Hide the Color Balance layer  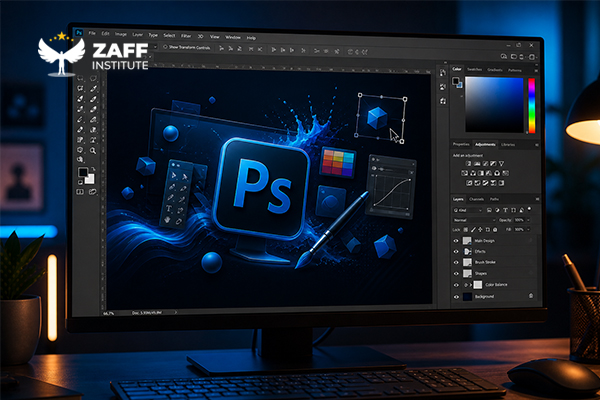(x=456, y=285)
